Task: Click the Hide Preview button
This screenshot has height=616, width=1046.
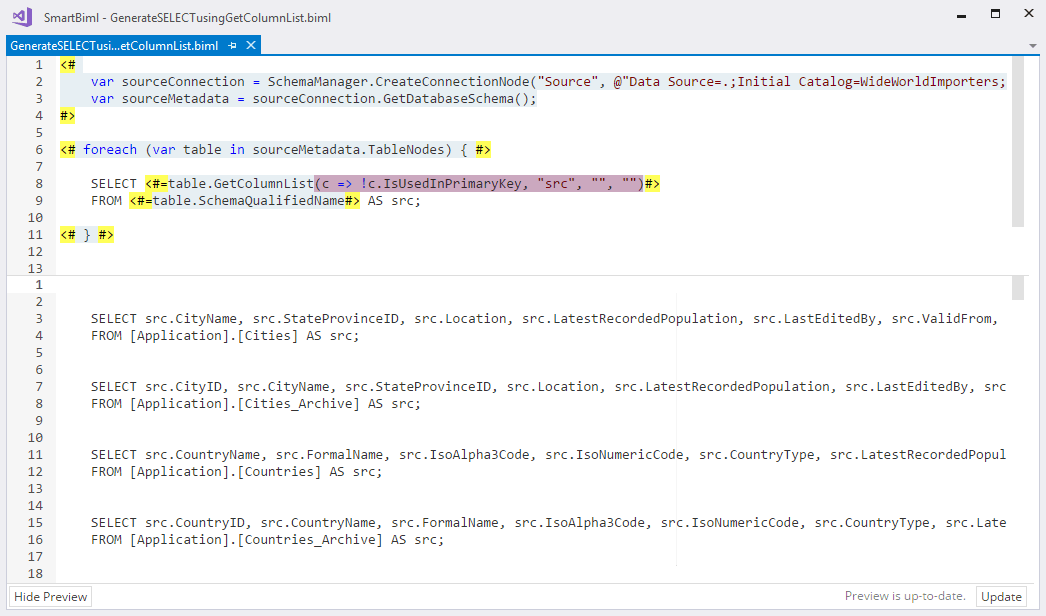Action: coord(51,597)
